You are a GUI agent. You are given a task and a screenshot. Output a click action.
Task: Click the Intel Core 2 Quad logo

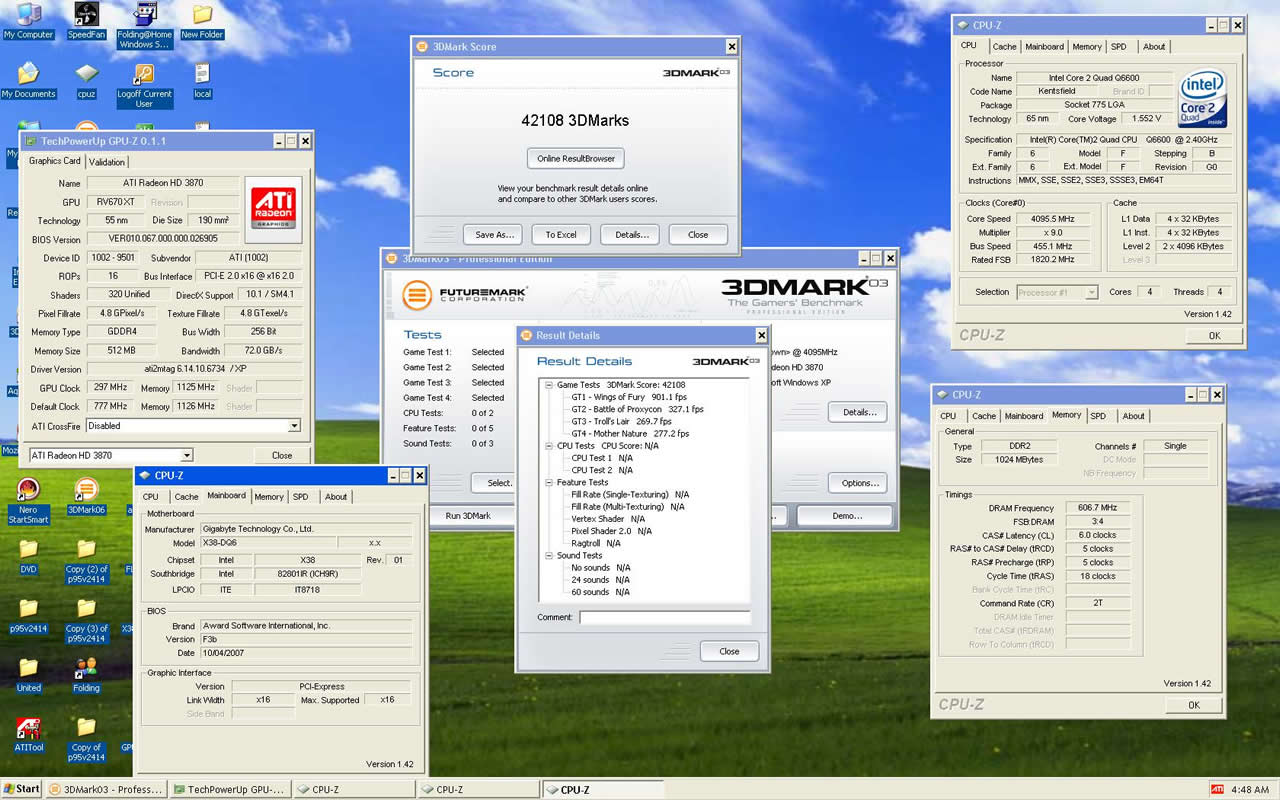pyautogui.click(x=1203, y=97)
